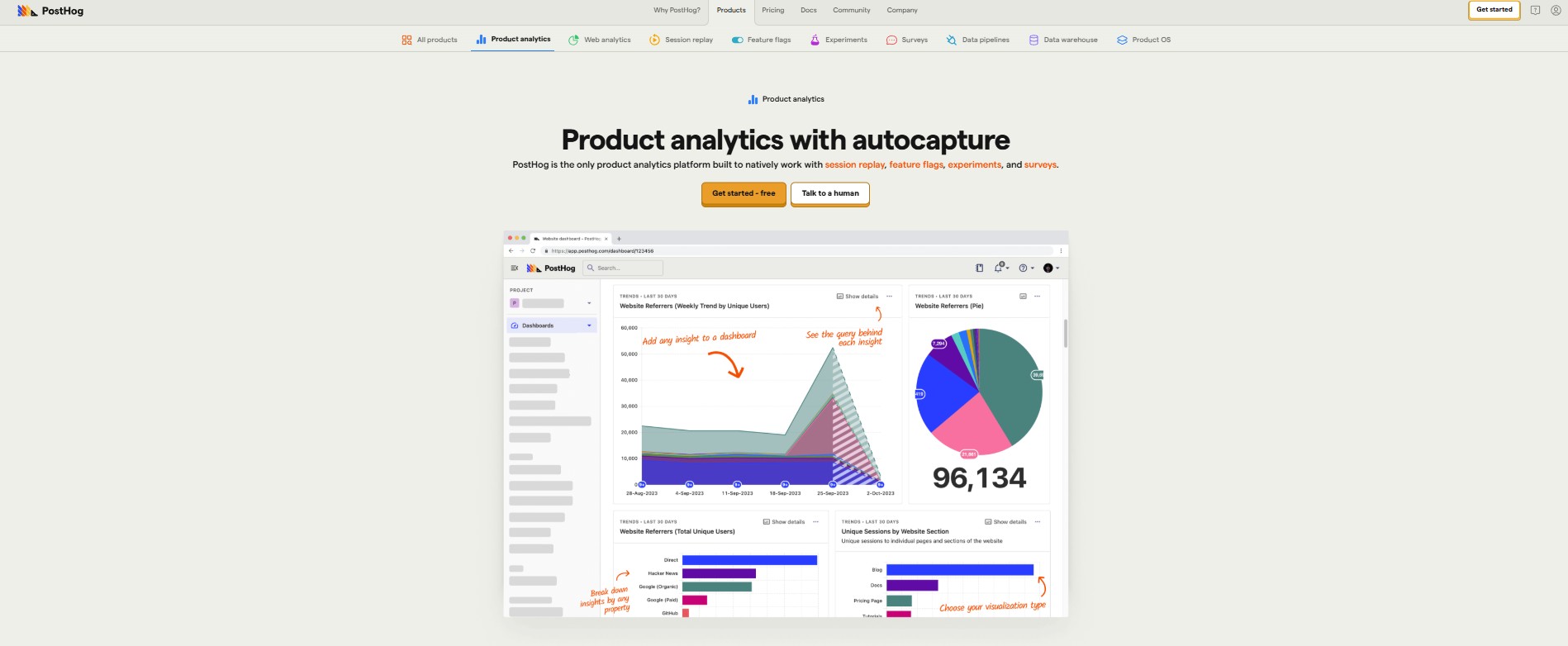Open the three-dot menu on Pie card
This screenshot has height=646, width=1568.
1037,296
